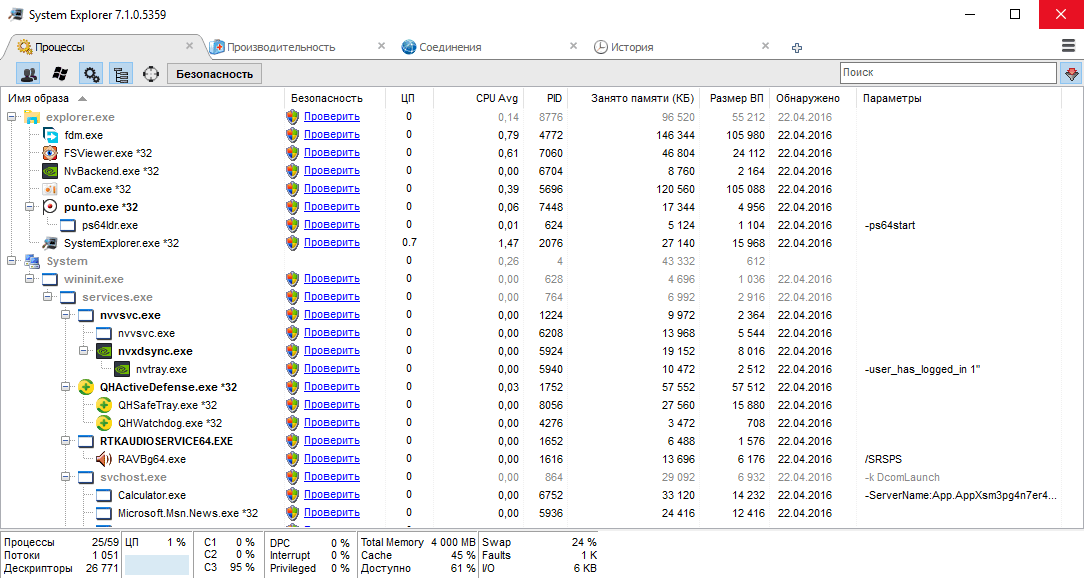
Task: Toggle showing processes of all users
Action: click(x=28, y=74)
